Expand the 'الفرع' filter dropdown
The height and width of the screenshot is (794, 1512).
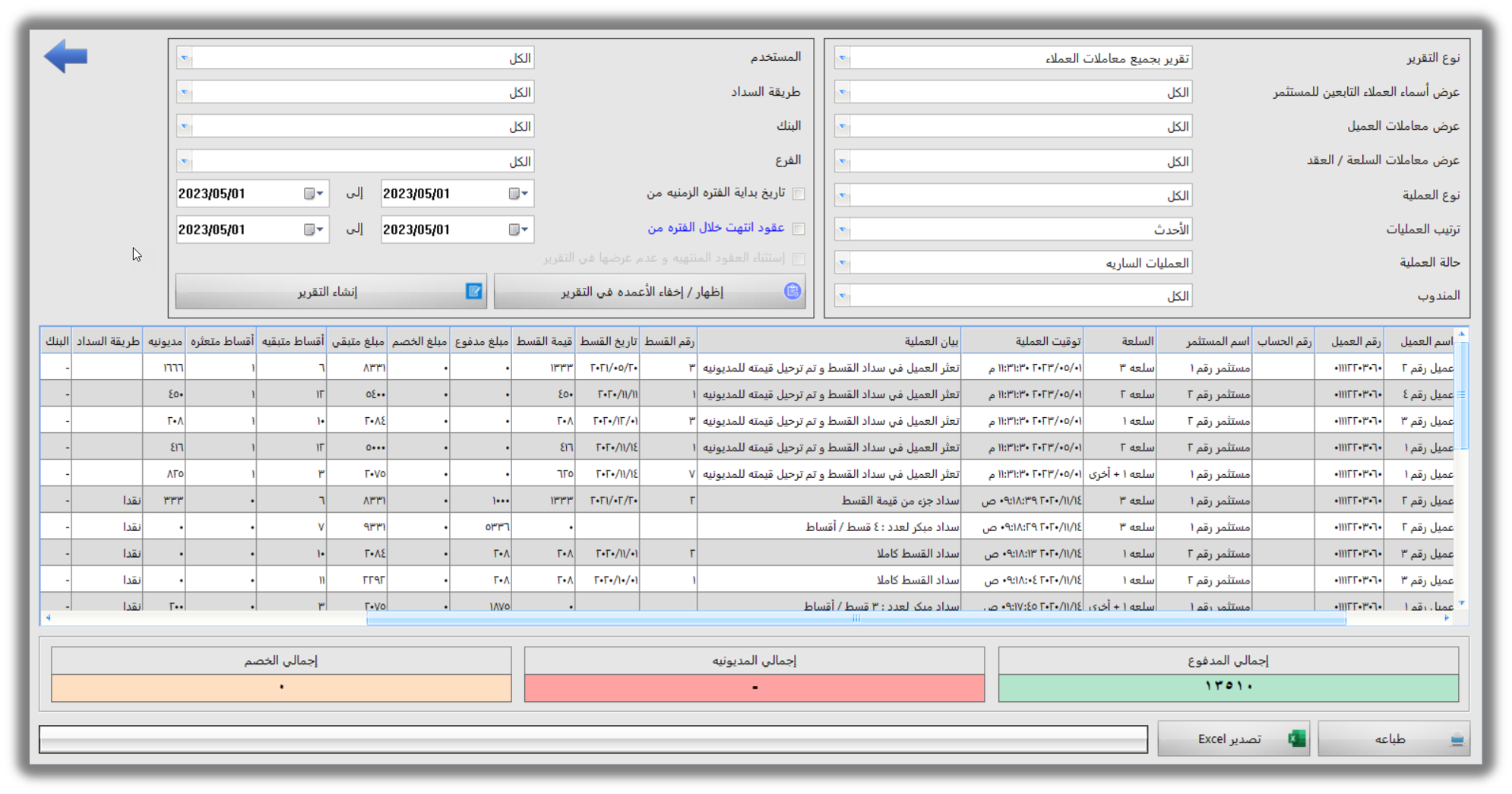tap(185, 161)
